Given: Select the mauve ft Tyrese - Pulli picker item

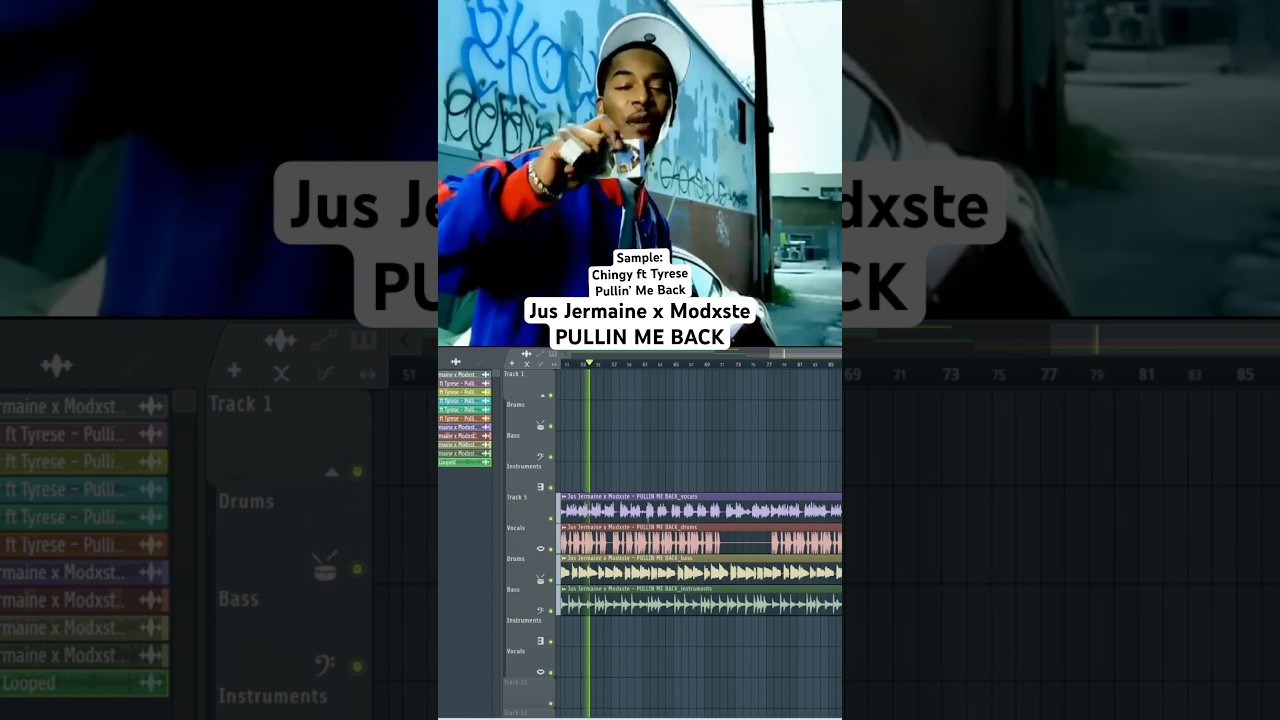Looking at the screenshot, I should click(x=464, y=384).
